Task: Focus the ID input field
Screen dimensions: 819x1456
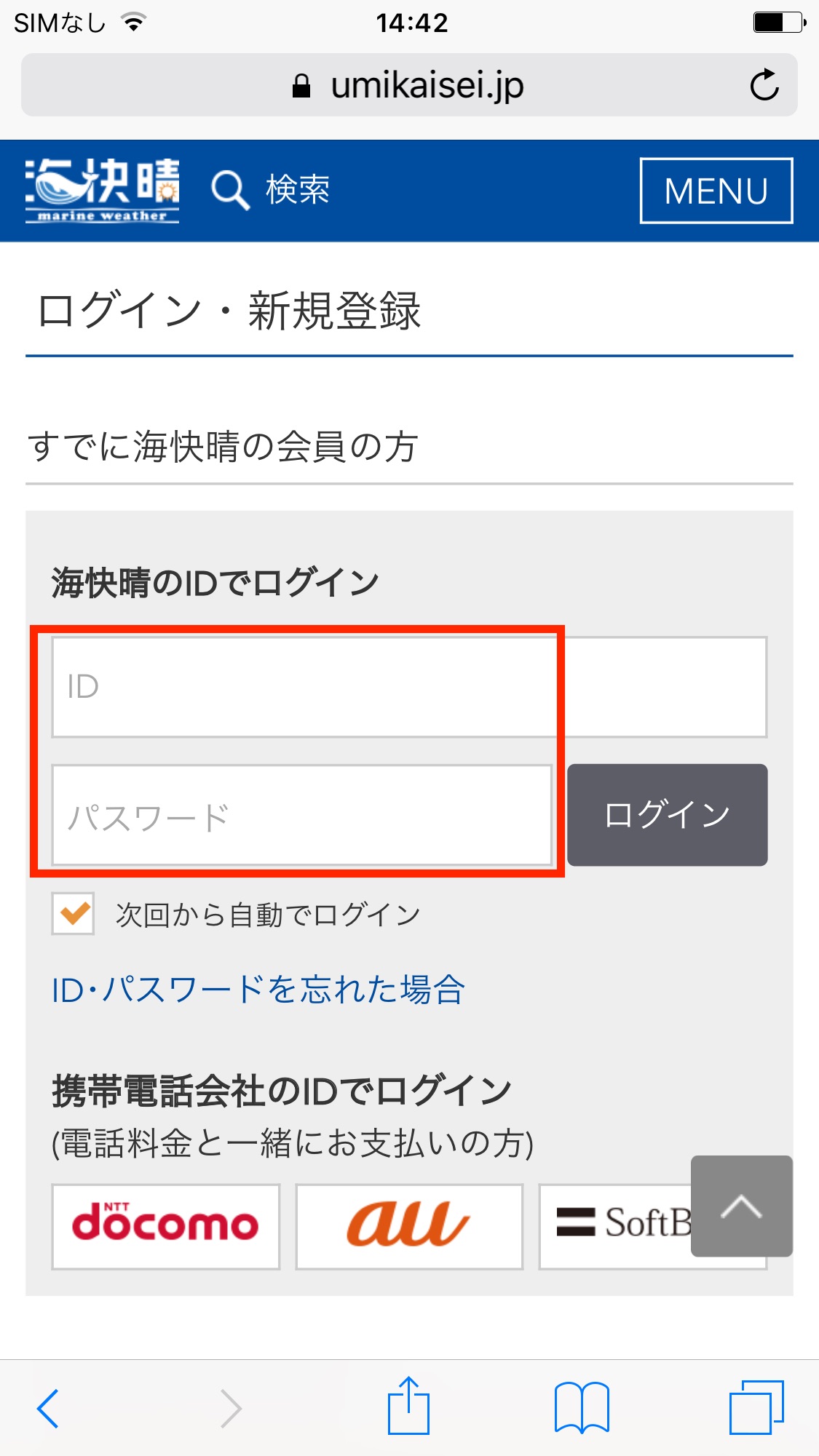Action: point(409,687)
